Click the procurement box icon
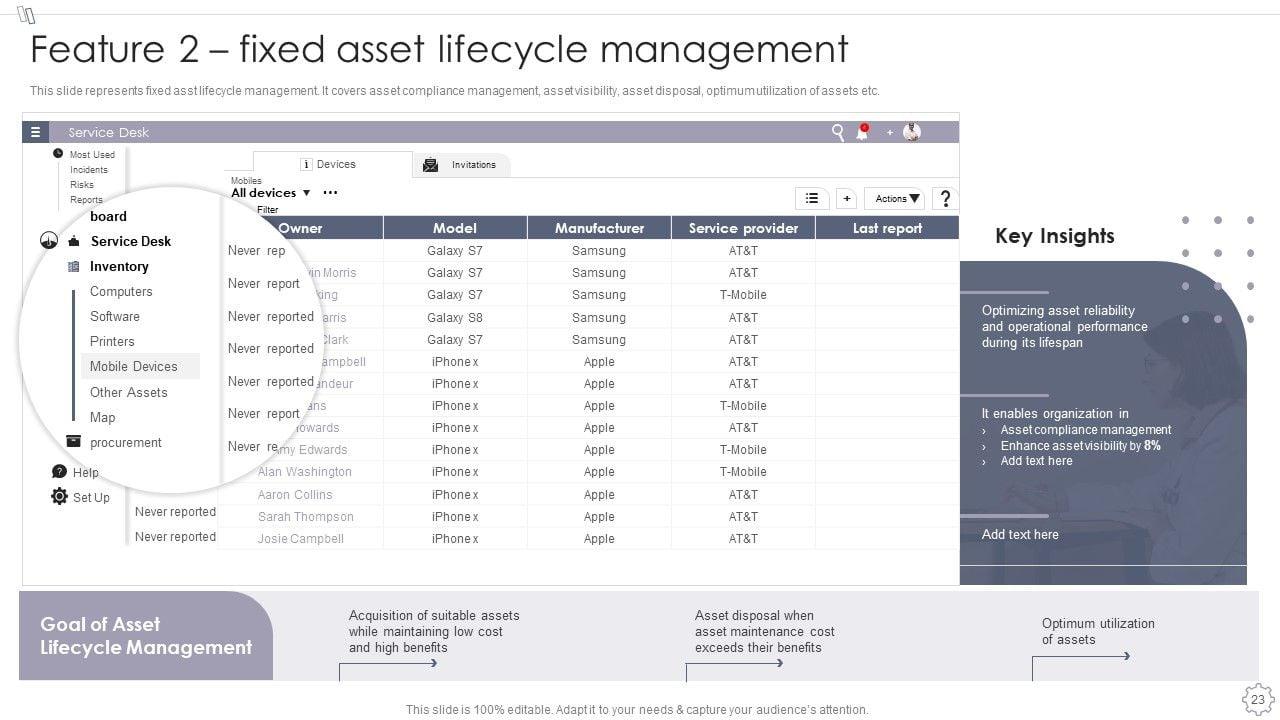The image size is (1280, 720). pos(73,442)
